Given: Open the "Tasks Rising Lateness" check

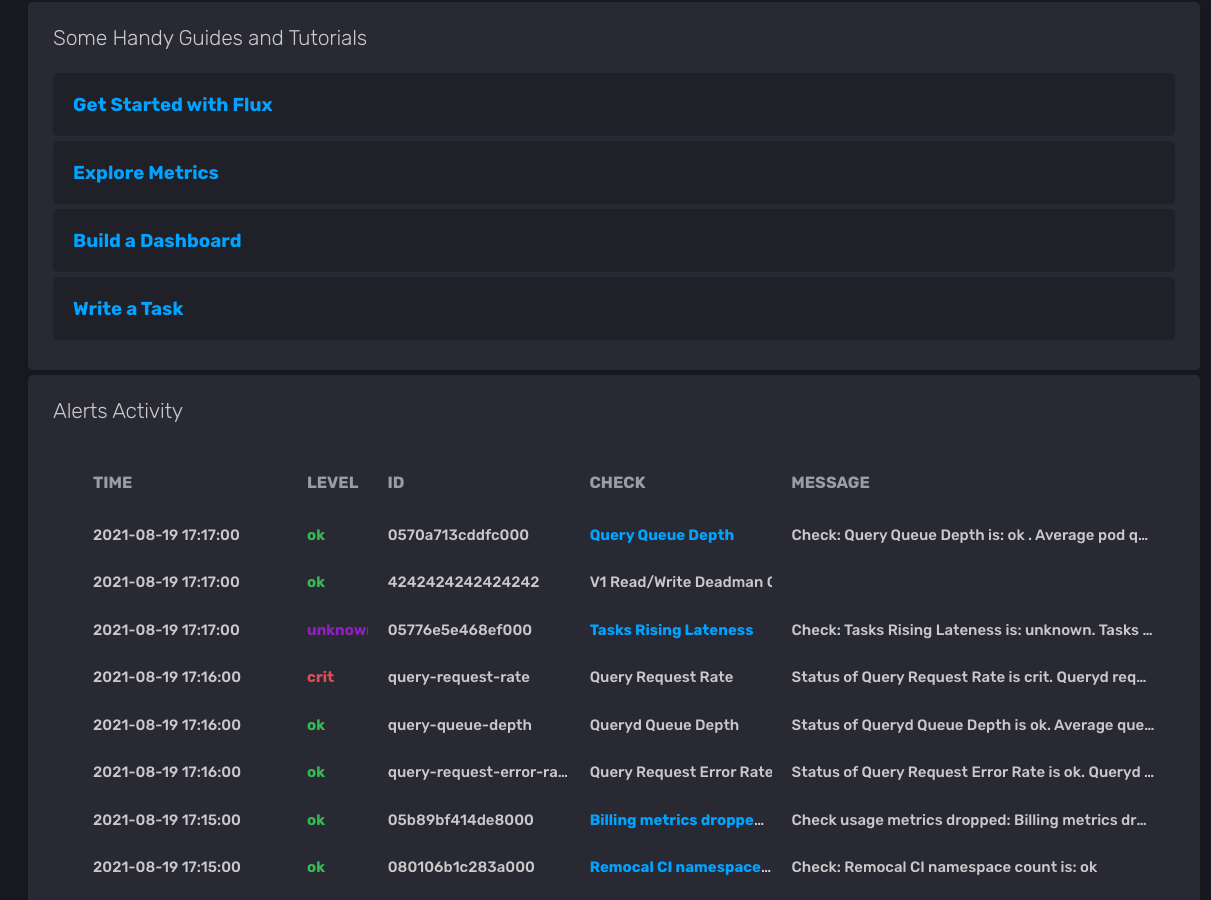Looking at the screenshot, I should [671, 629].
